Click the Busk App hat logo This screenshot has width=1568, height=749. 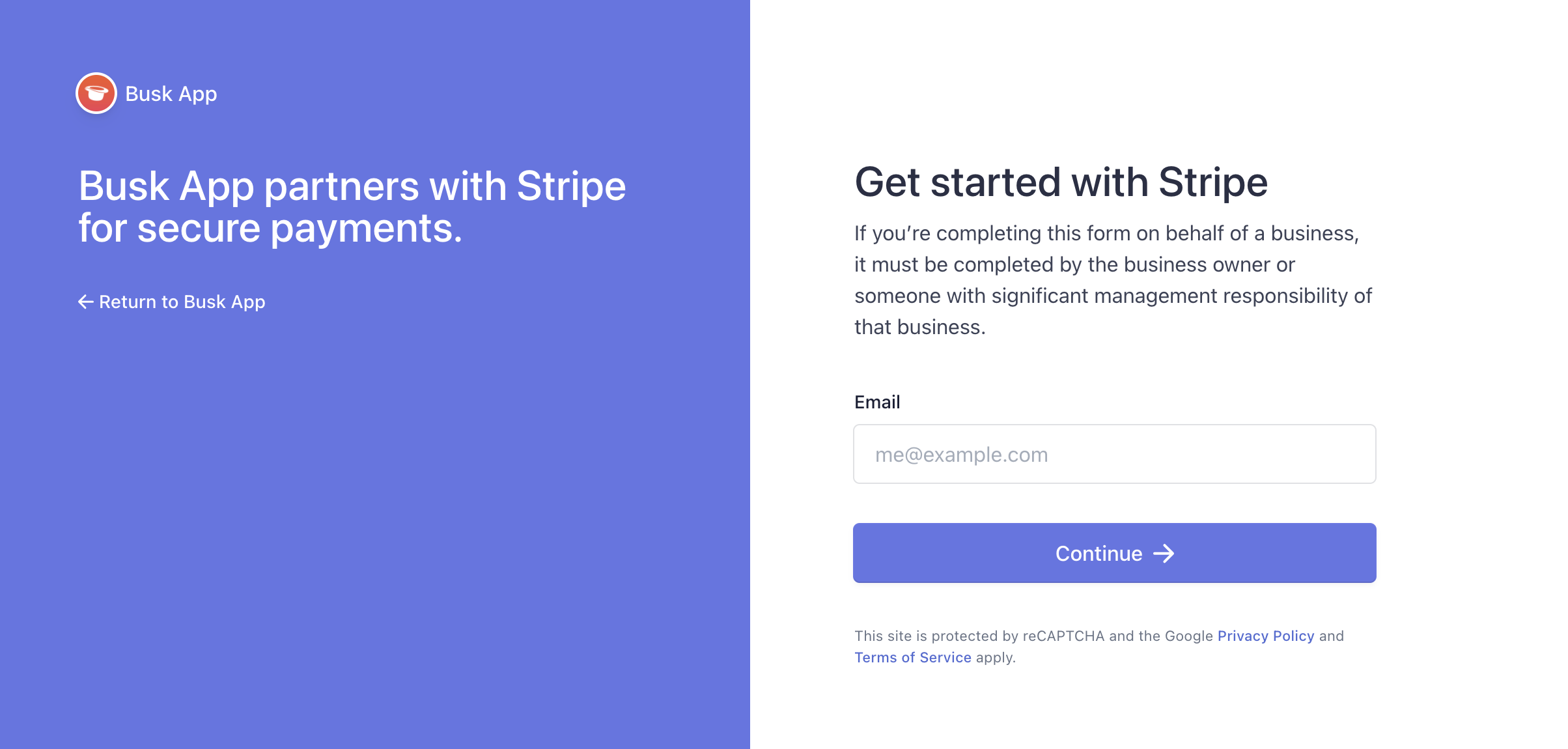point(96,94)
